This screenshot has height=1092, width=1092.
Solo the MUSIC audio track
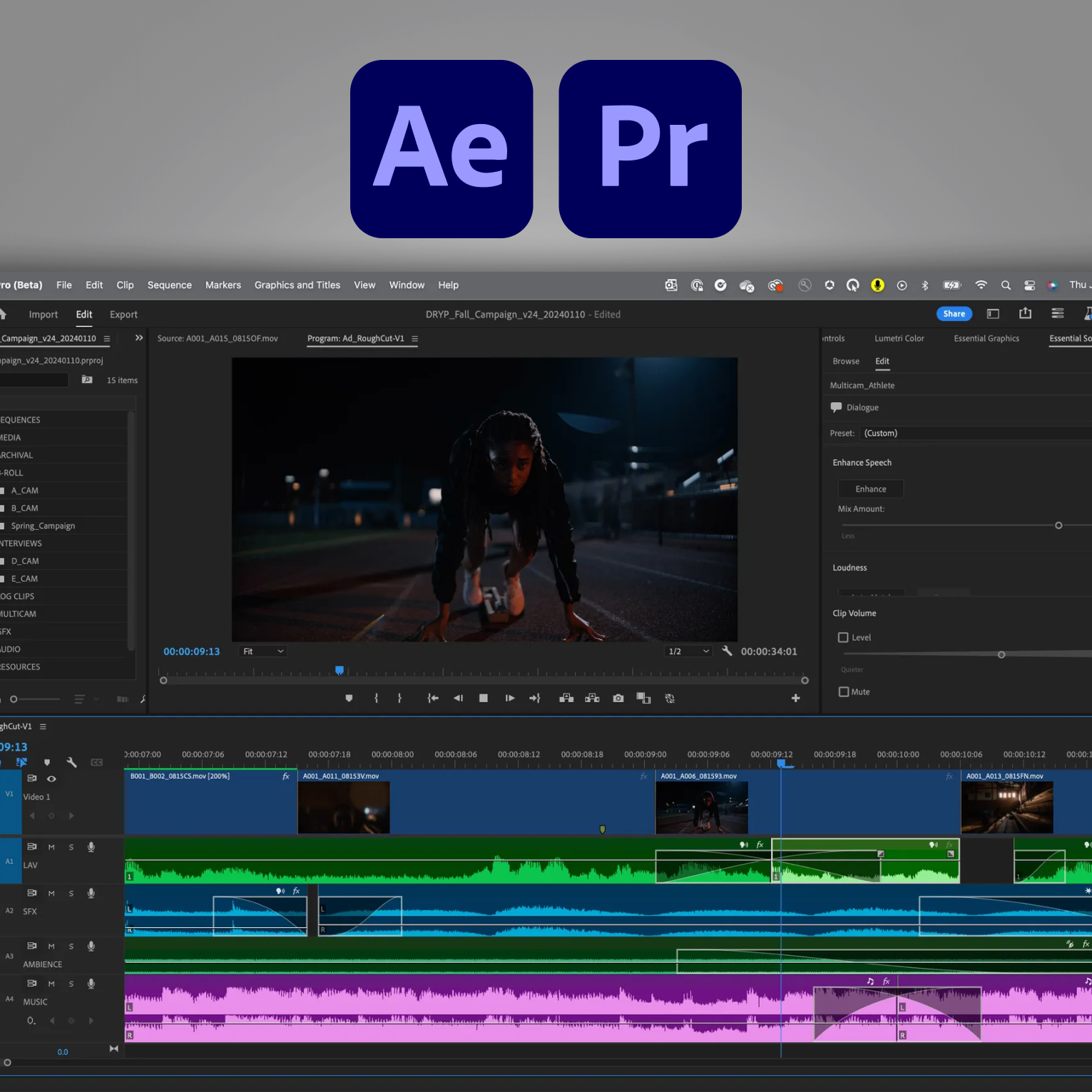71,984
